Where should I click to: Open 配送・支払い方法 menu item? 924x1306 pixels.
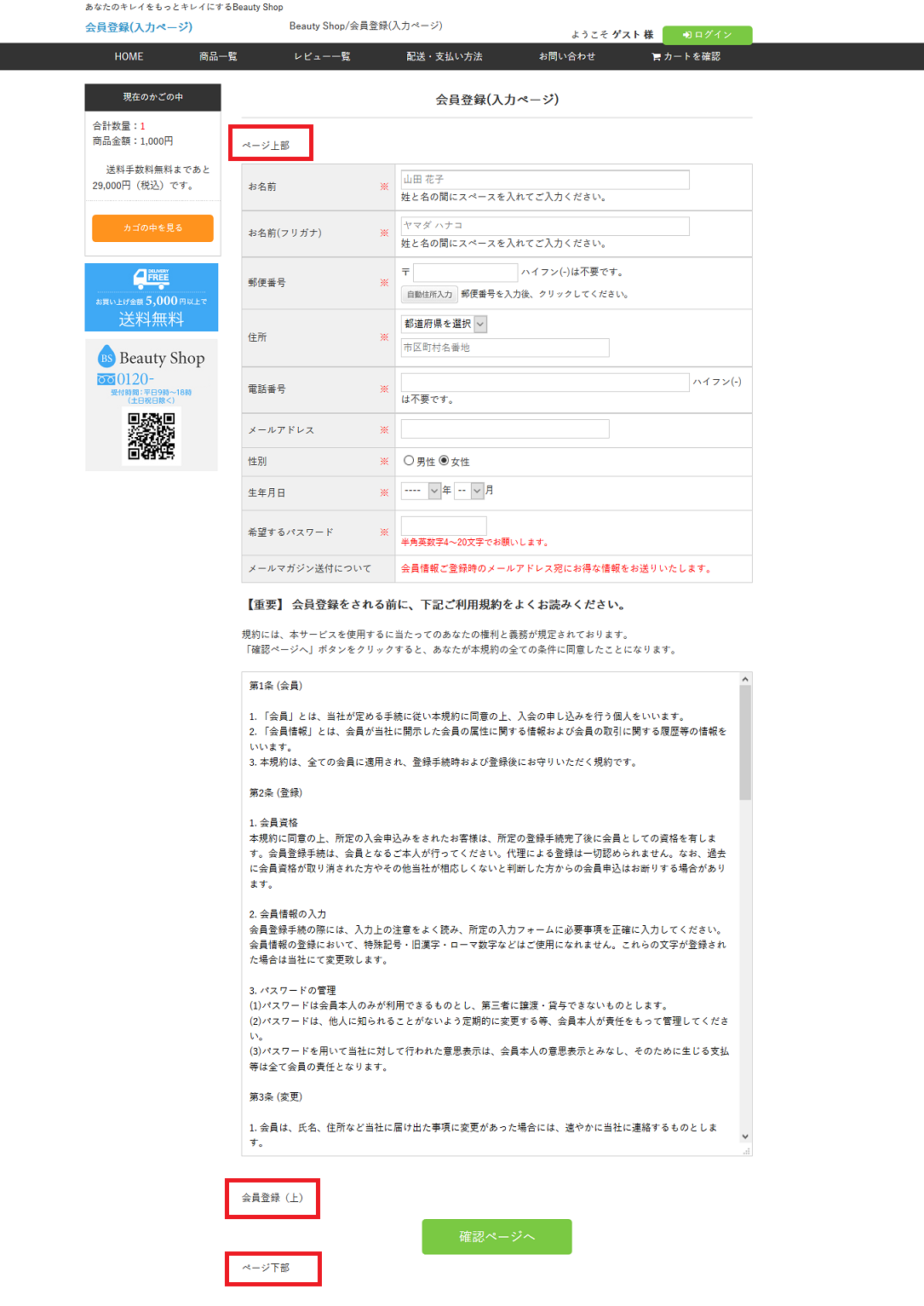point(445,57)
